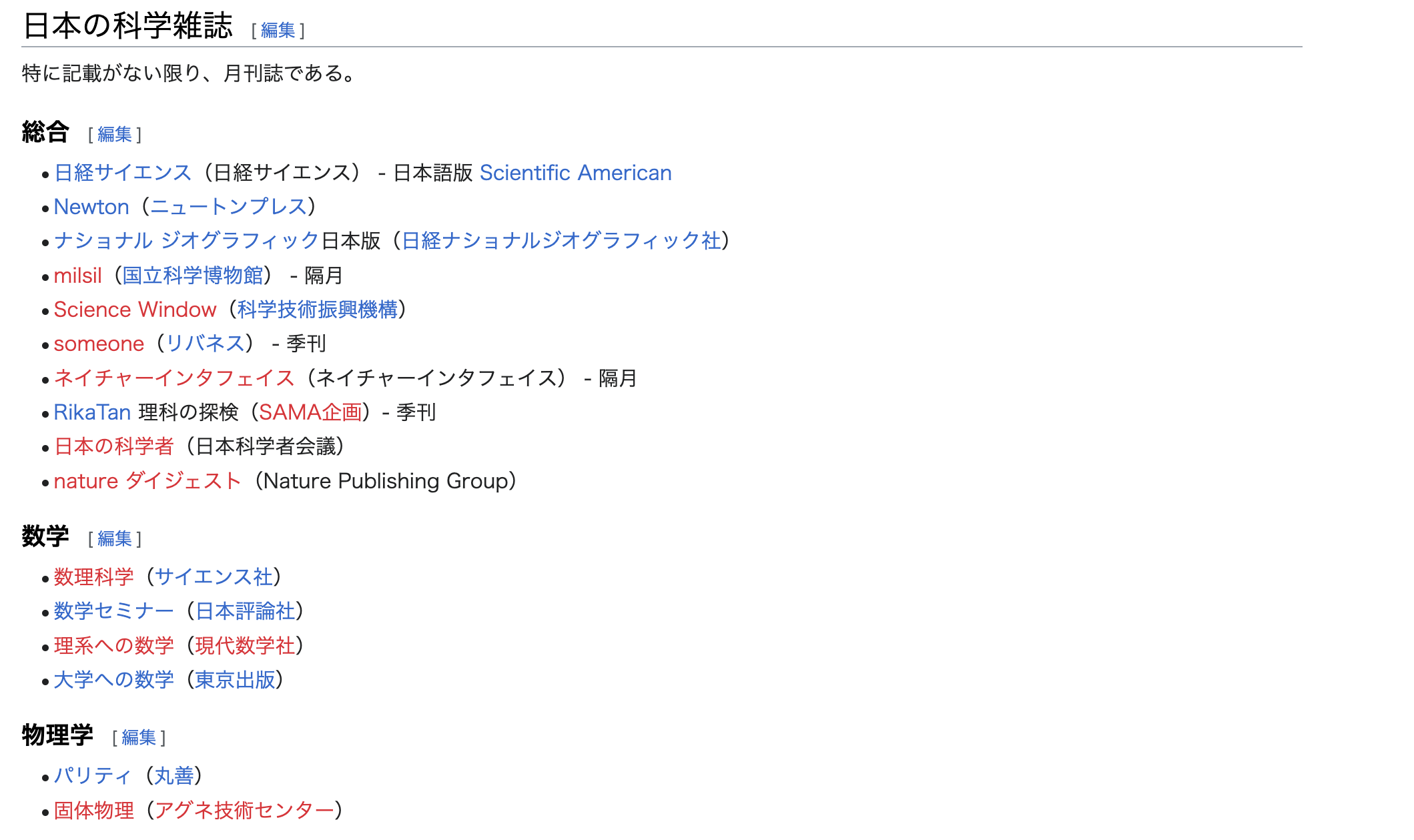Open the Newton magazine link
This screenshot has width=1414, height=840.
[x=91, y=207]
